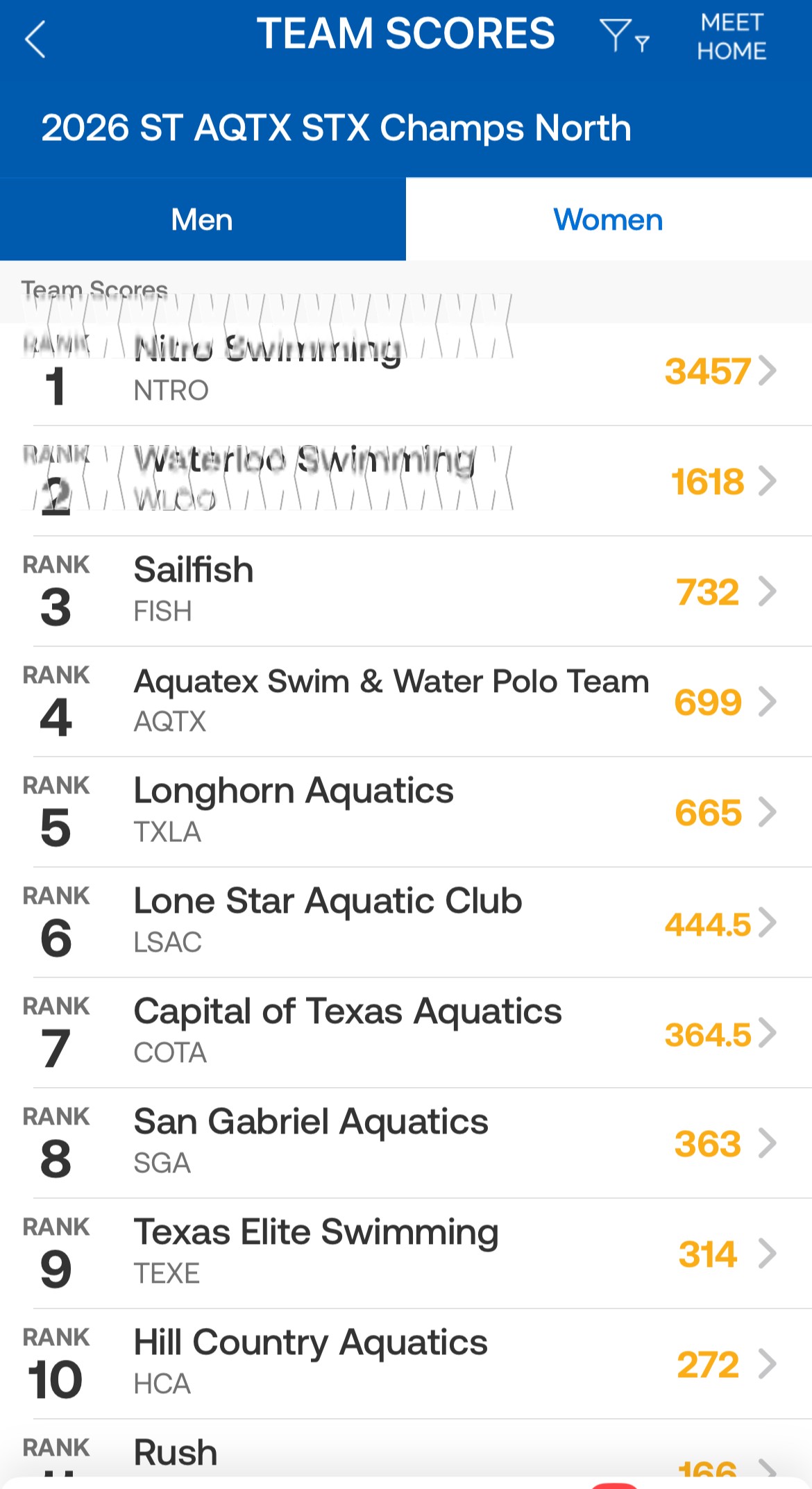Click chevron beside Aquatex score 699

click(x=768, y=701)
